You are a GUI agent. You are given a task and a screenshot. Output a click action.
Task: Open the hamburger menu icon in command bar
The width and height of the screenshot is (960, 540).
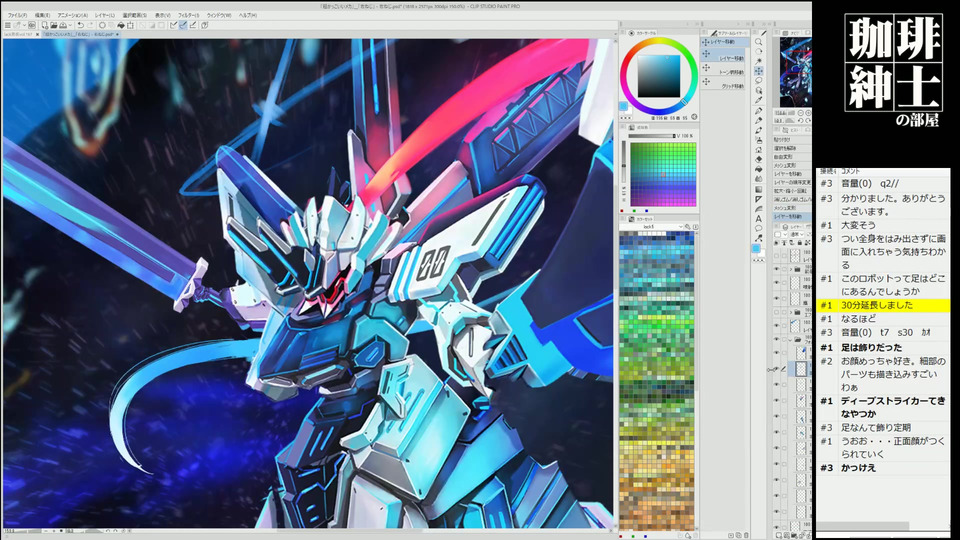point(7,25)
